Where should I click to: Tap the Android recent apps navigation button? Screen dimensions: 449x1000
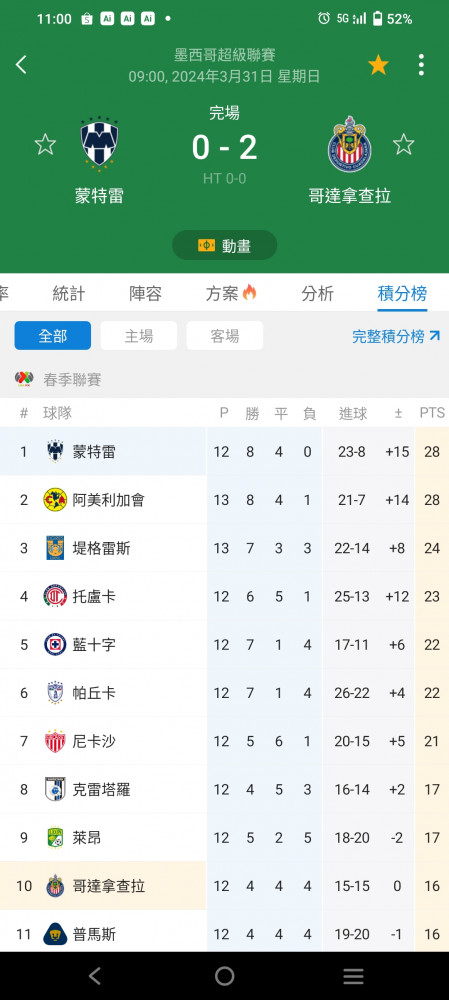click(x=353, y=976)
